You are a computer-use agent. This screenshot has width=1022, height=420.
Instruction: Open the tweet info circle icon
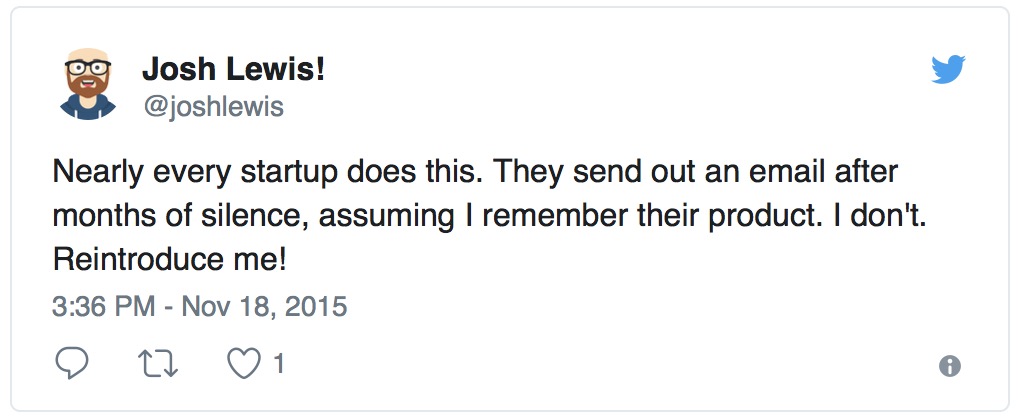pyautogui.click(x=950, y=366)
